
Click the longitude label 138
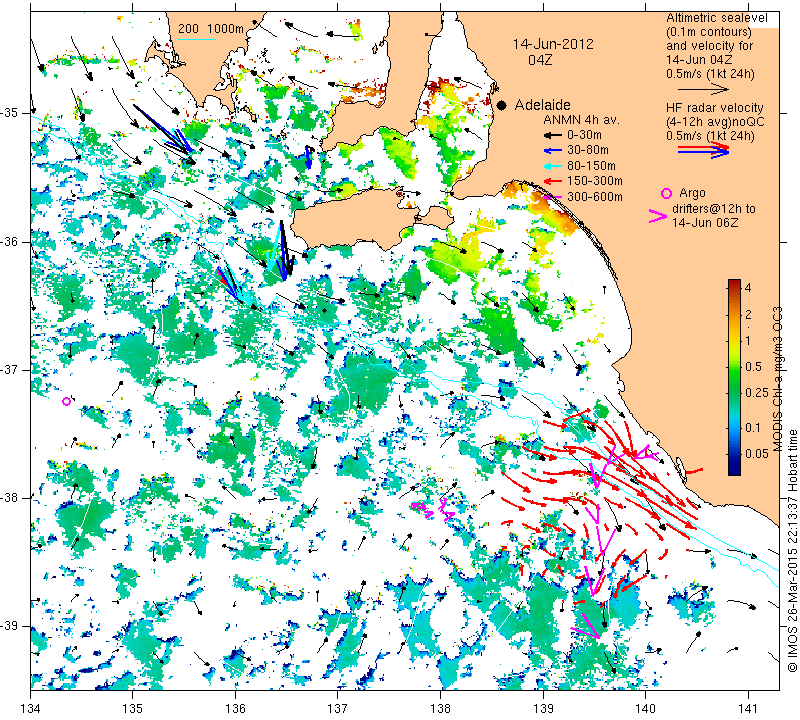(441, 709)
